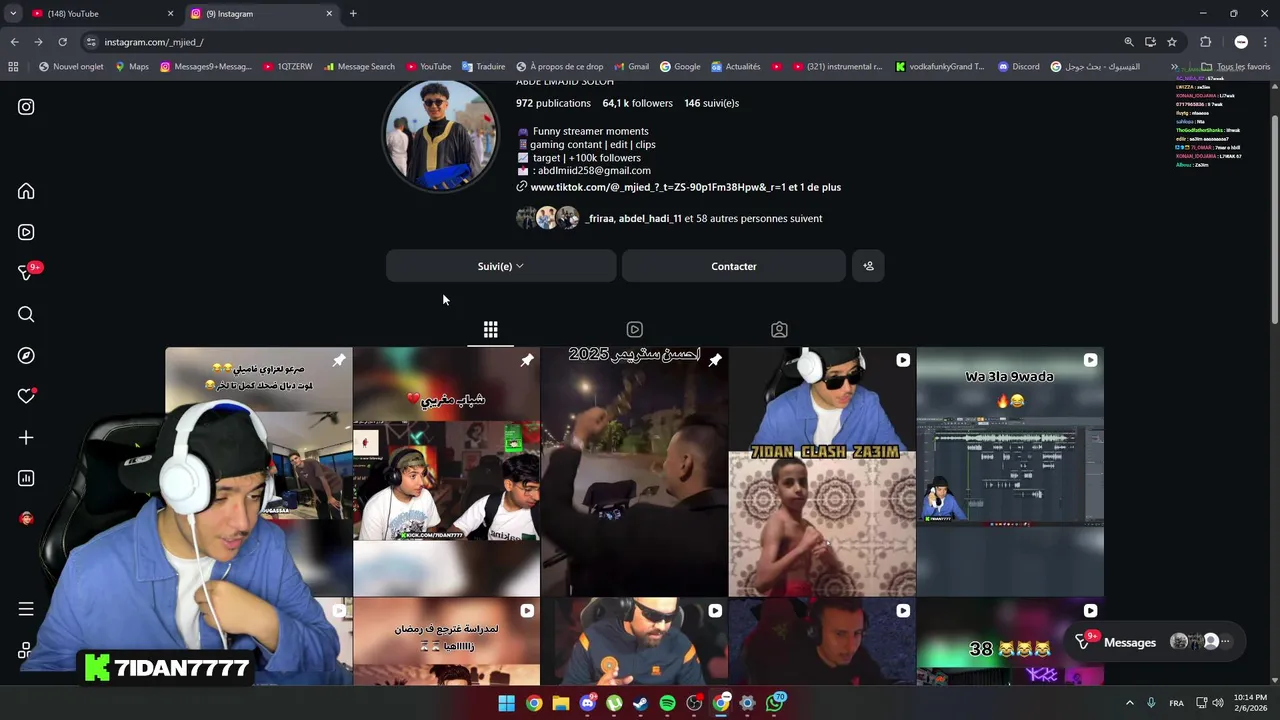This screenshot has height=720, width=1280.
Task: Switch to the (148) YouTube browser tab
Action: [x=102, y=14]
